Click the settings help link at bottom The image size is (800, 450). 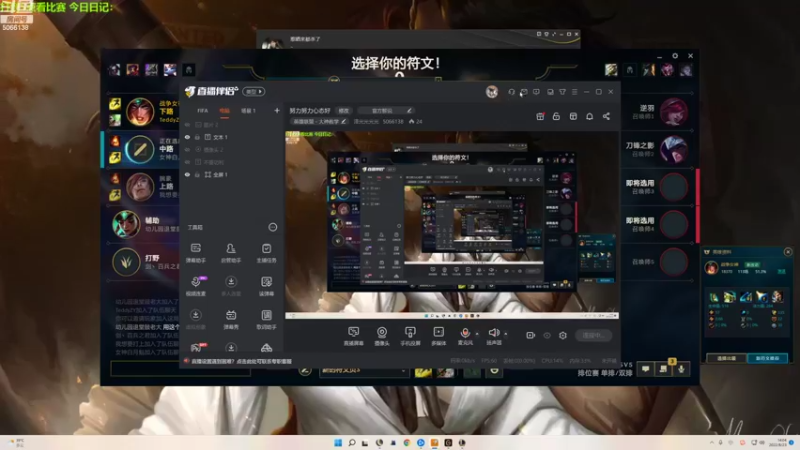pos(242,361)
